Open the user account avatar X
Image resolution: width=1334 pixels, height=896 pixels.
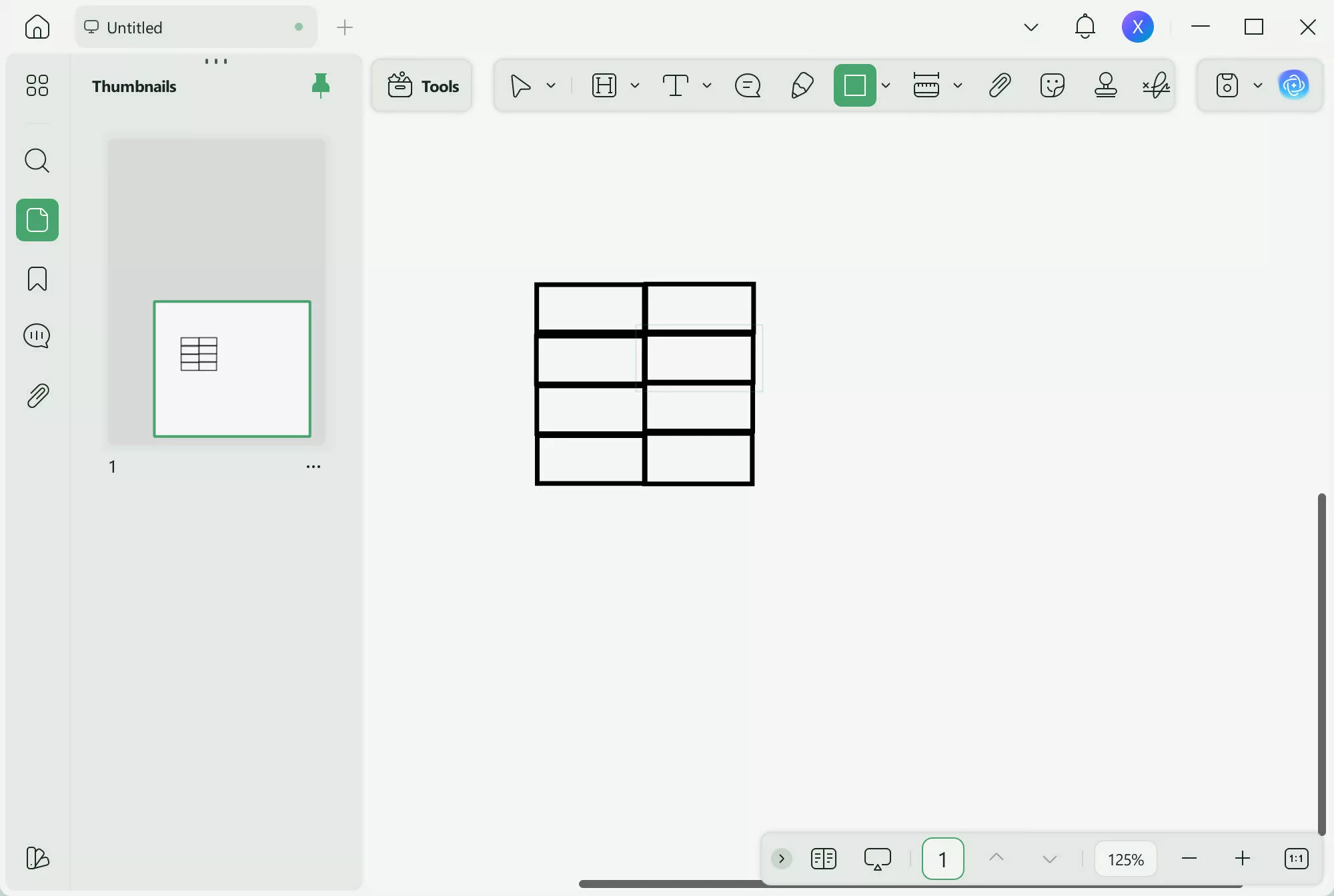(1138, 27)
